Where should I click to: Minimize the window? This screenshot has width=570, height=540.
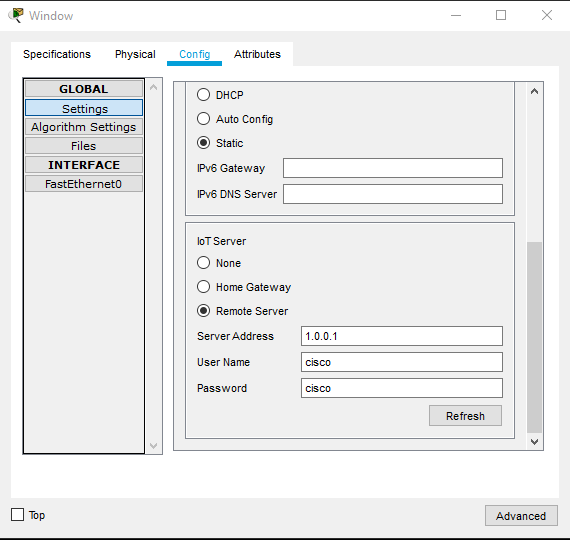(456, 15)
